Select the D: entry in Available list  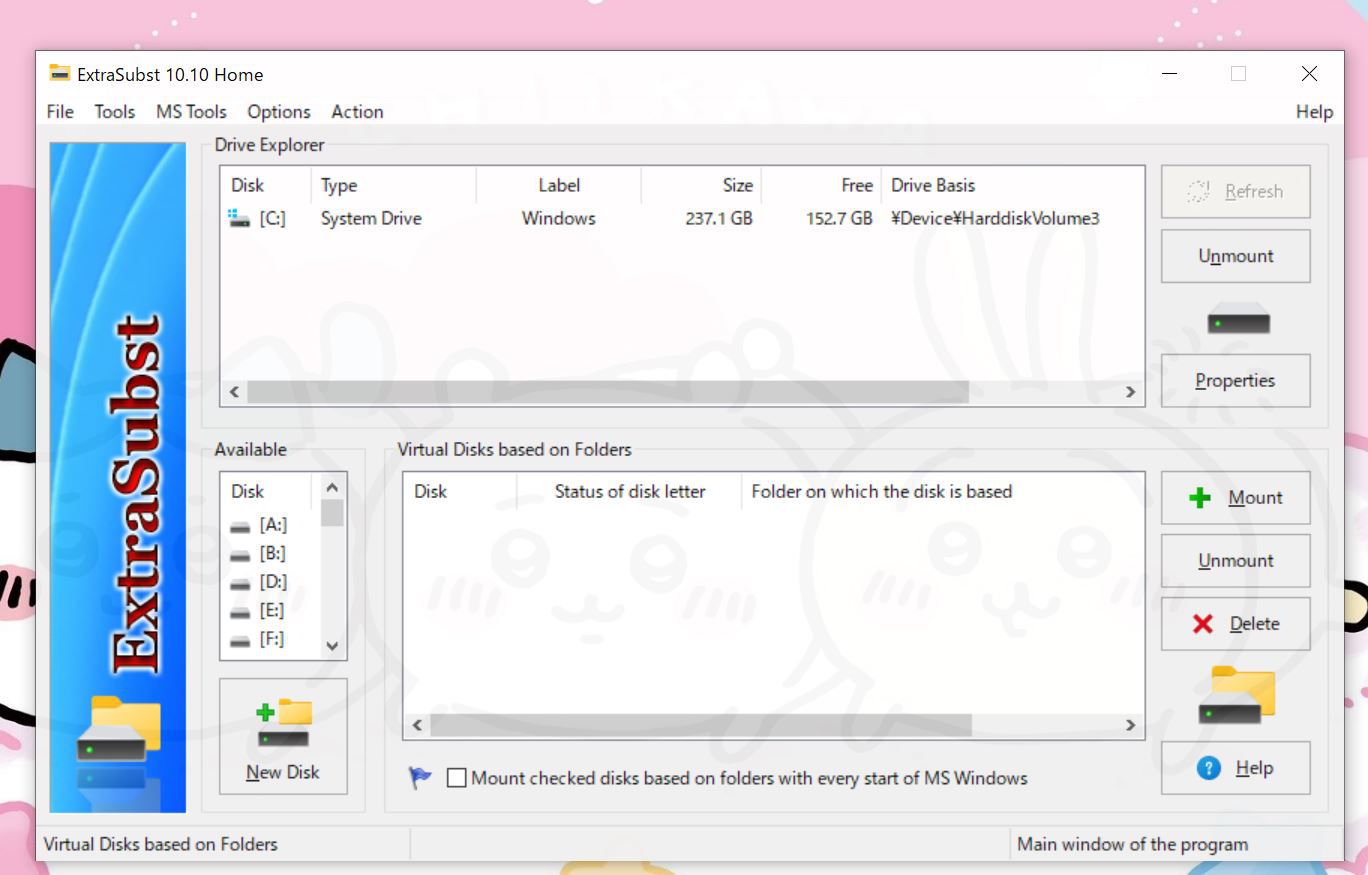272,582
